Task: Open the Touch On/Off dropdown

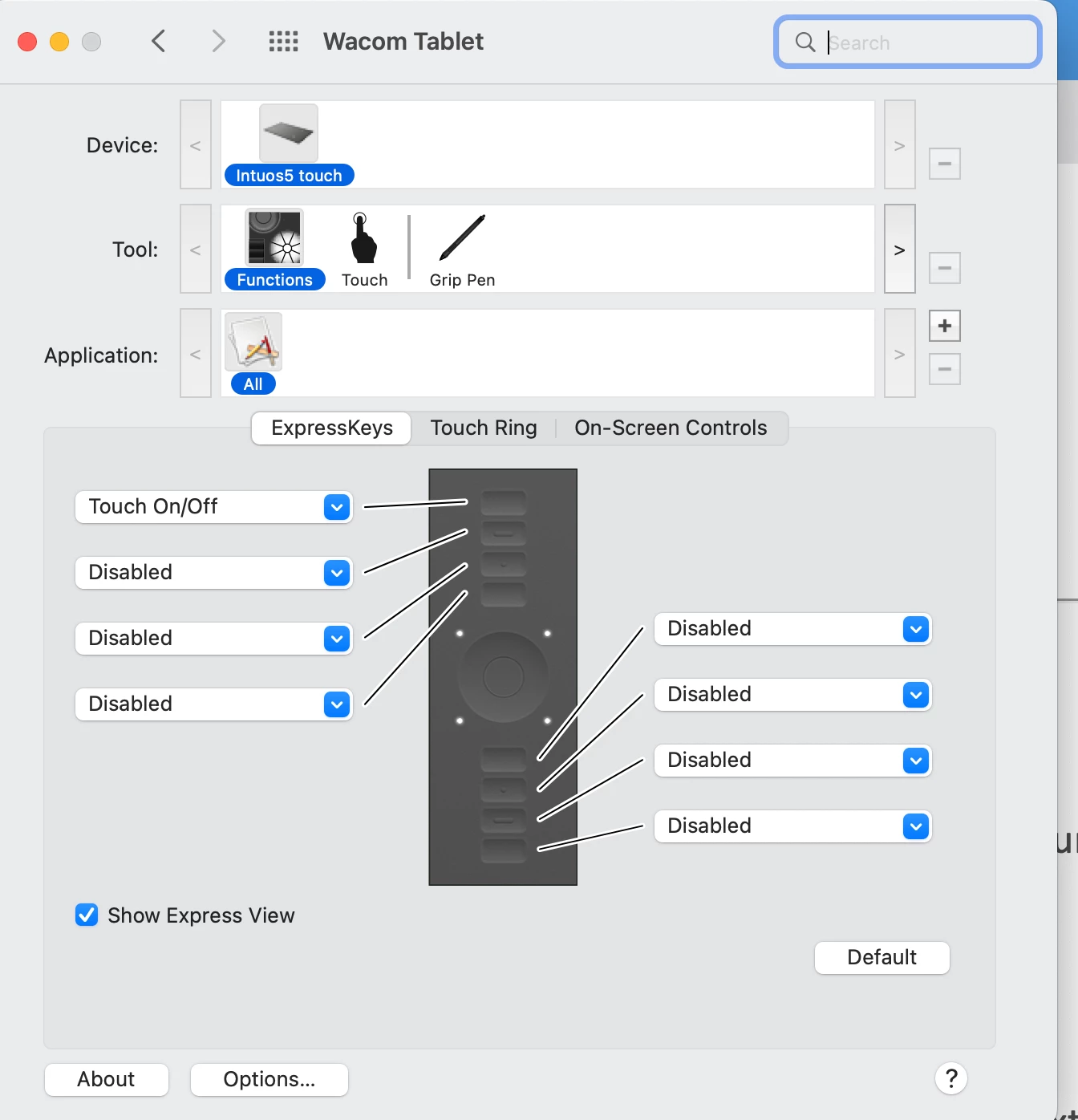Action: pyautogui.click(x=213, y=507)
